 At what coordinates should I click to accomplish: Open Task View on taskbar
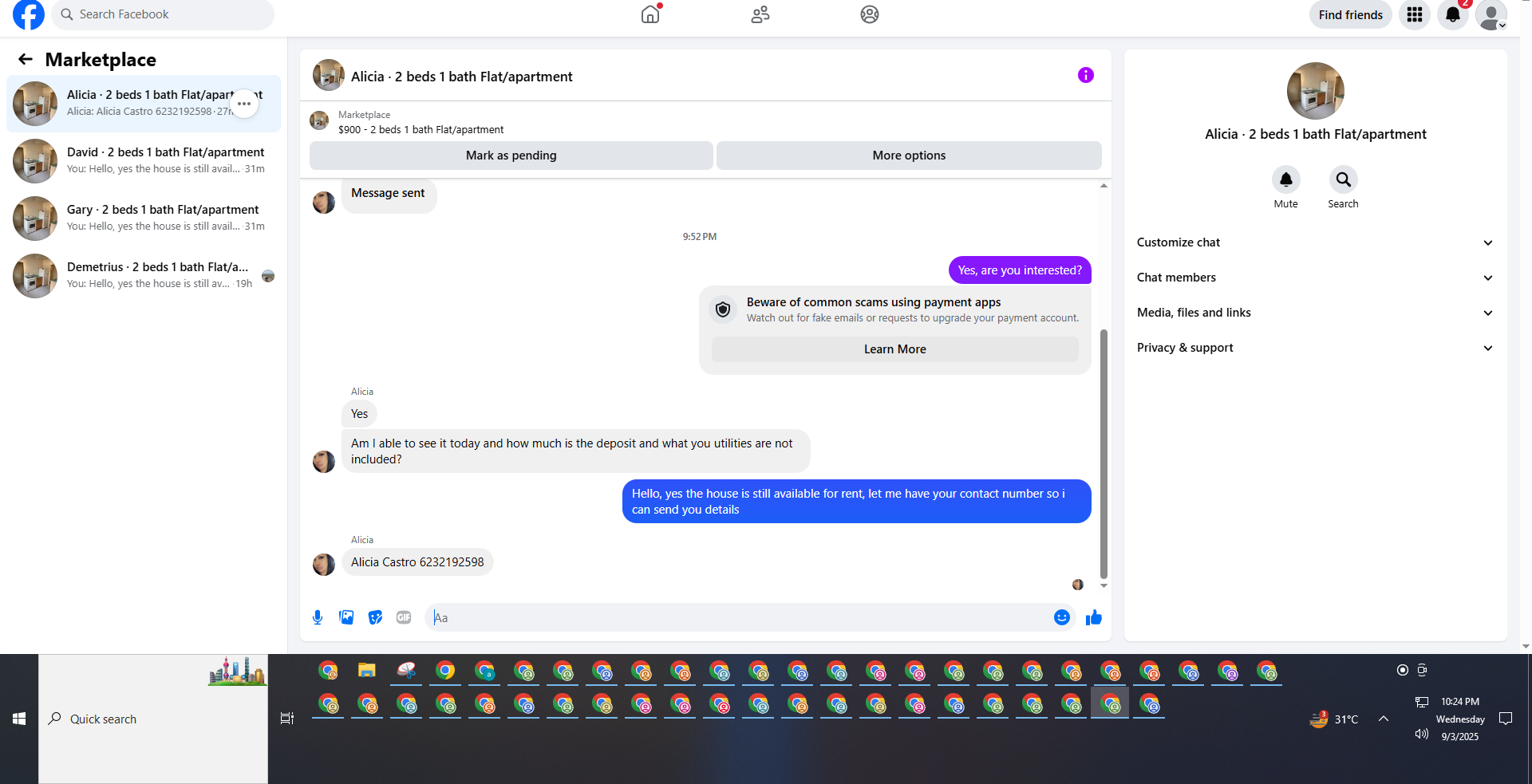[287, 719]
